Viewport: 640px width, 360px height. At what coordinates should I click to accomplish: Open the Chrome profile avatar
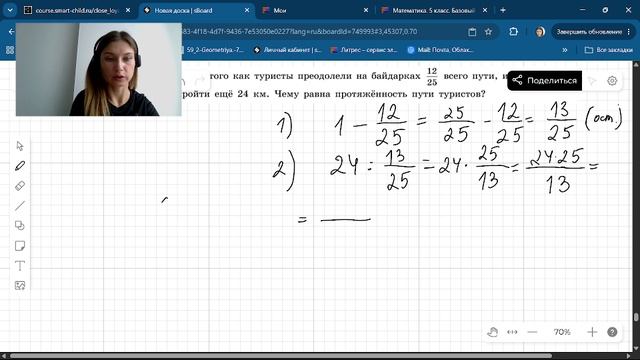540,32
